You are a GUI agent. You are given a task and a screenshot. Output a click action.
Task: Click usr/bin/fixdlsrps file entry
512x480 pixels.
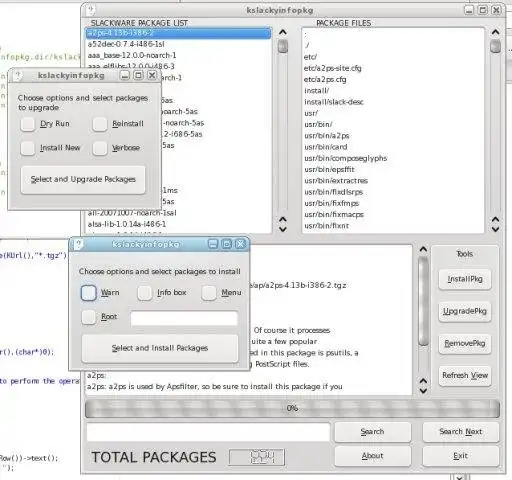[x=334, y=192]
